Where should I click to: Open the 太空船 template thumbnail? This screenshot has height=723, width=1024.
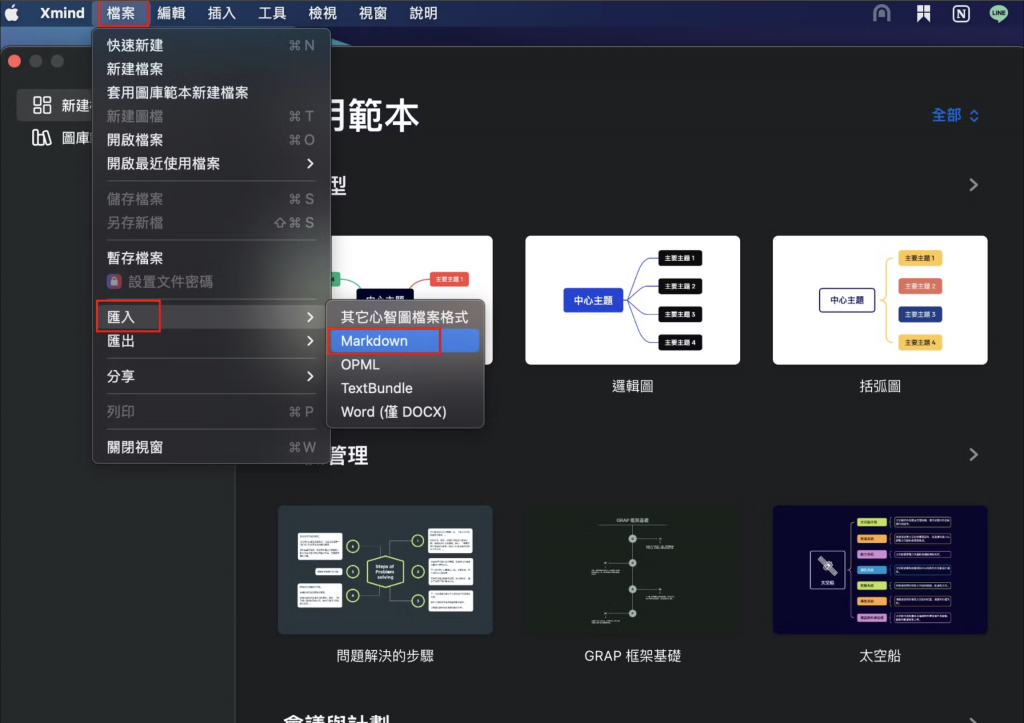(x=880, y=570)
